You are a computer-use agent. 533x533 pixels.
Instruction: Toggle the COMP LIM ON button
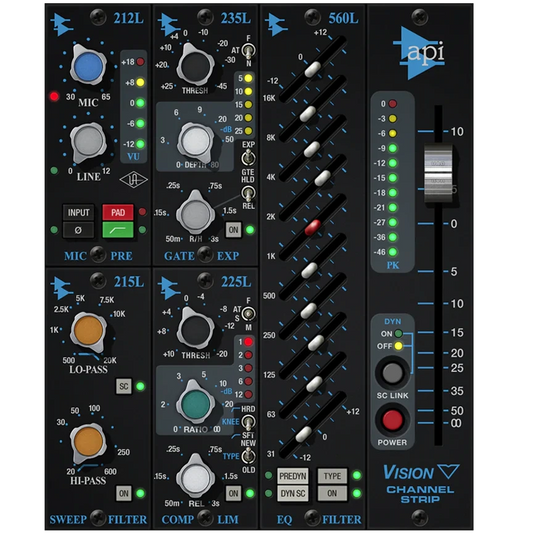(x=234, y=493)
